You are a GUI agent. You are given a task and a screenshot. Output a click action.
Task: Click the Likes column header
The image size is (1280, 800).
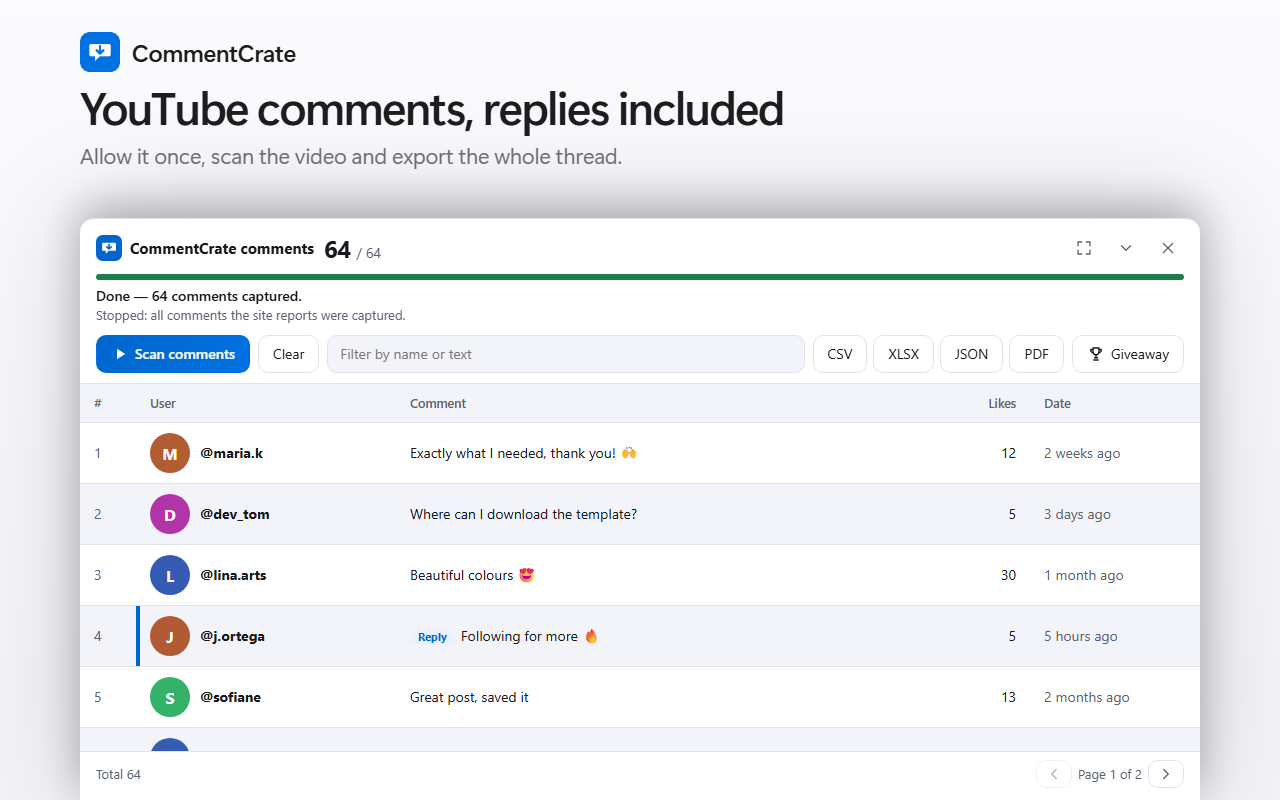coord(1002,404)
